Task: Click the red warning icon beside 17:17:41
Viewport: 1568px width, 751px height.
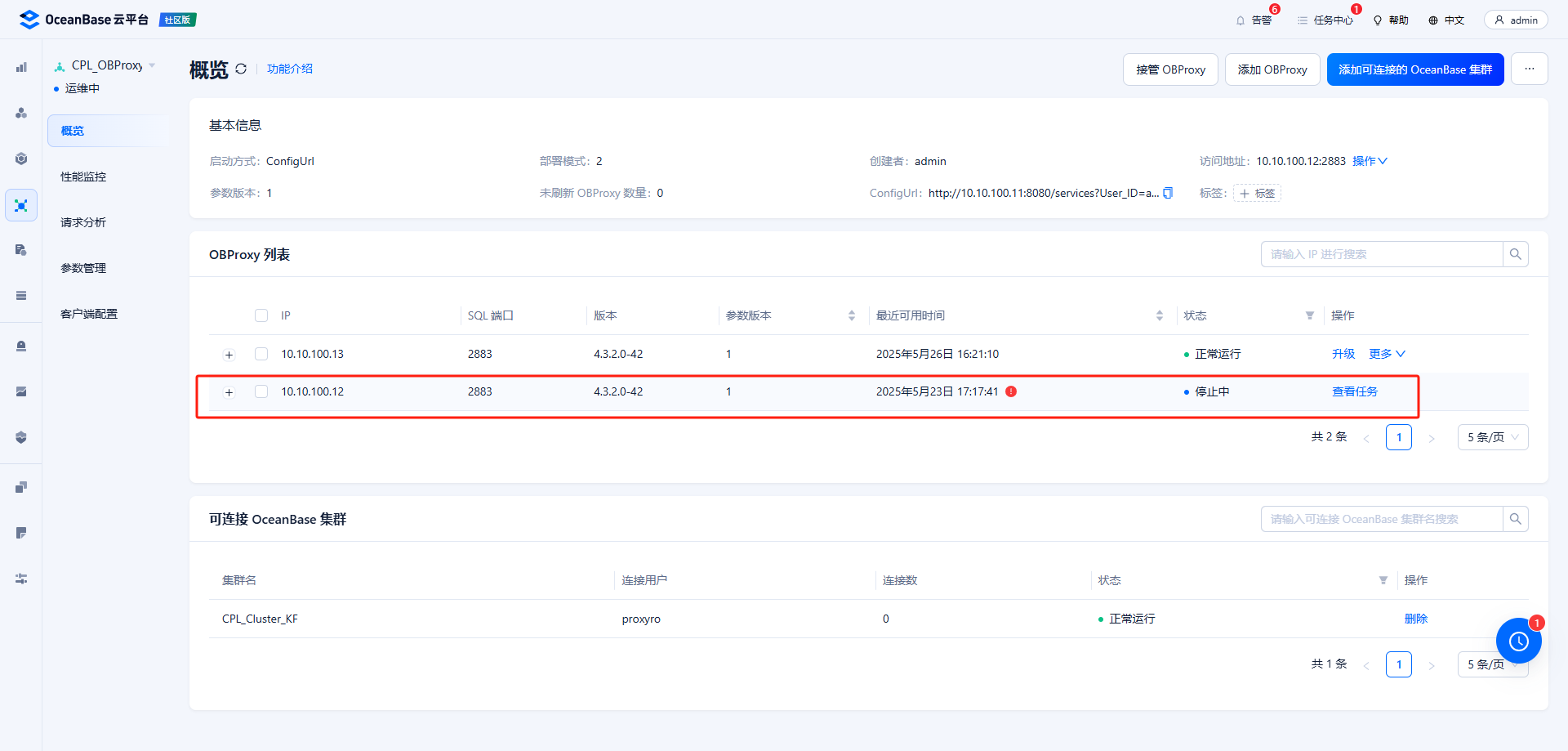Action: coord(1011,391)
